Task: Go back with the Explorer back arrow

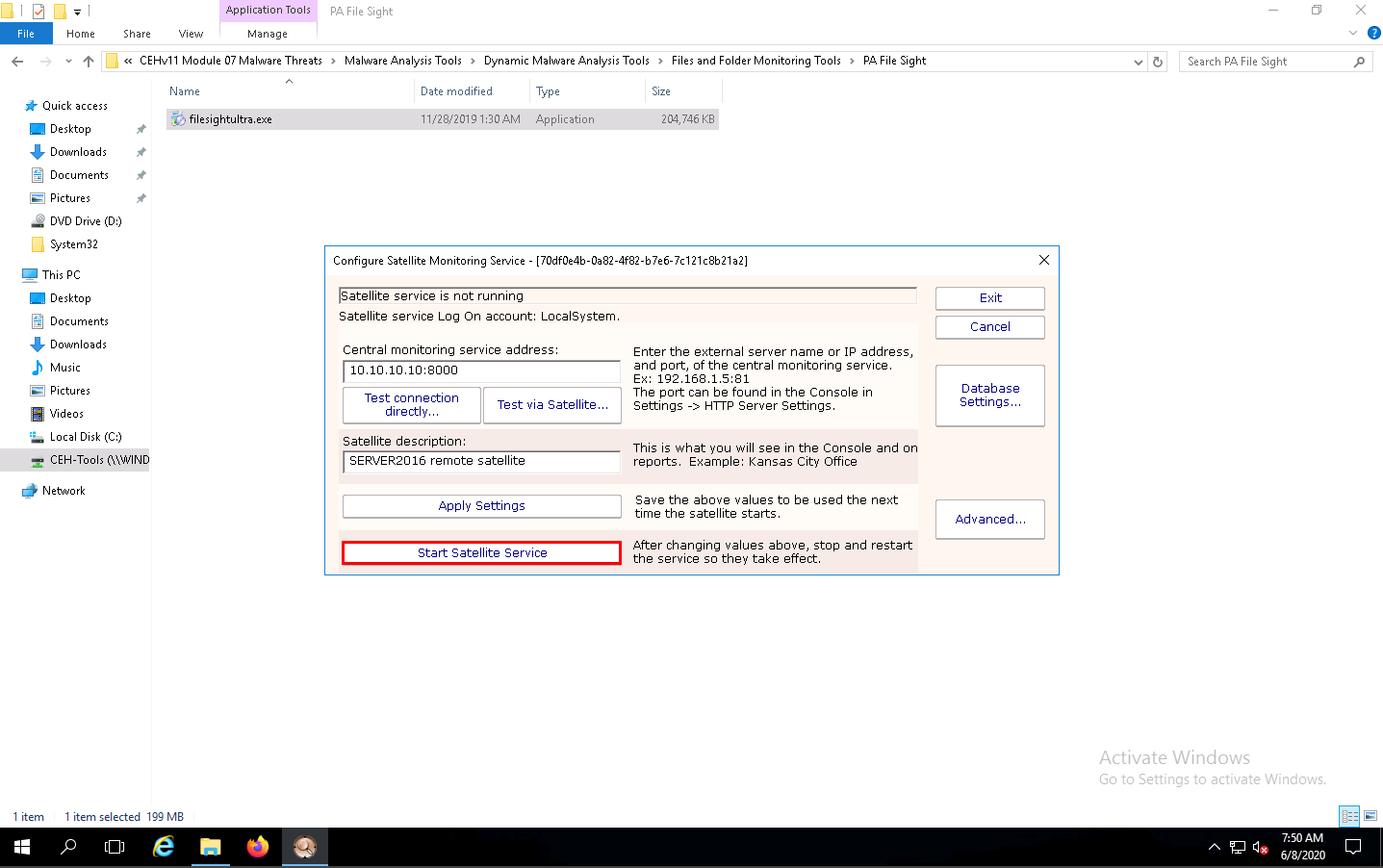Action: pyautogui.click(x=17, y=62)
